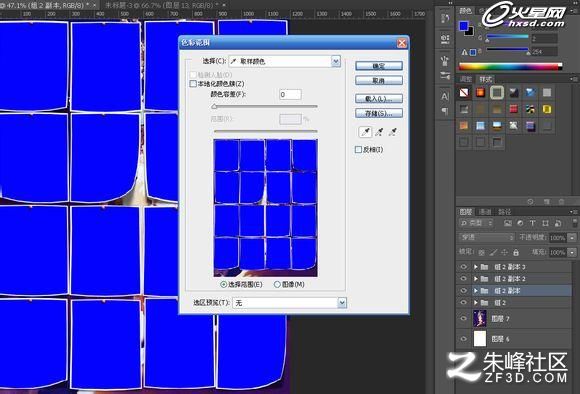Switch to the Channels (通道) tab
This screenshot has width=580, height=394.
[x=485, y=212]
